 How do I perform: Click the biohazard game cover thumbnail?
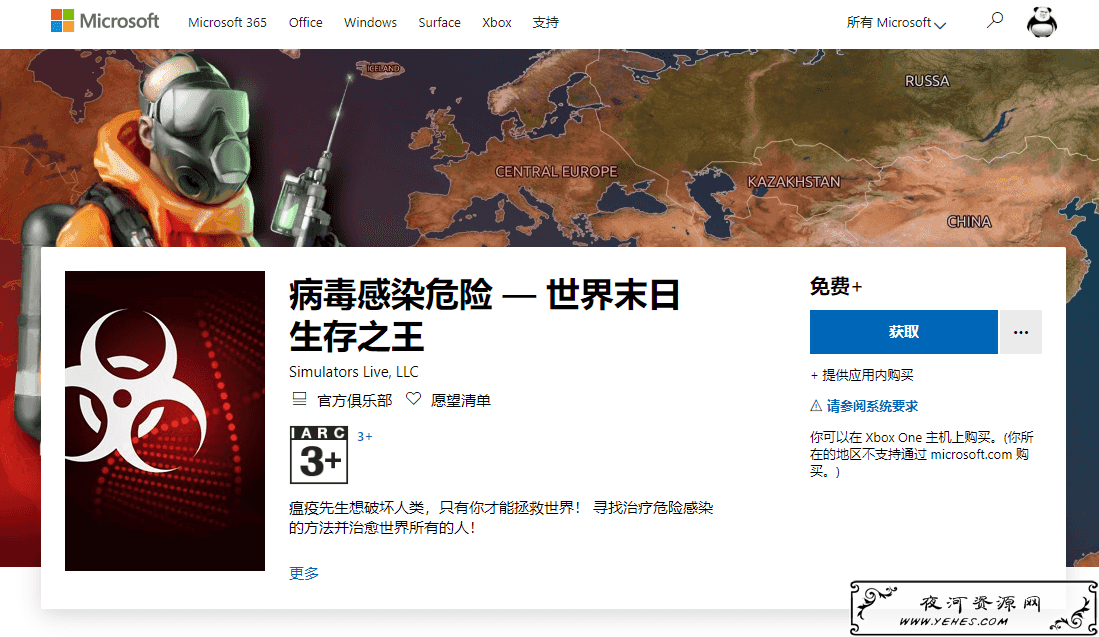(x=165, y=420)
